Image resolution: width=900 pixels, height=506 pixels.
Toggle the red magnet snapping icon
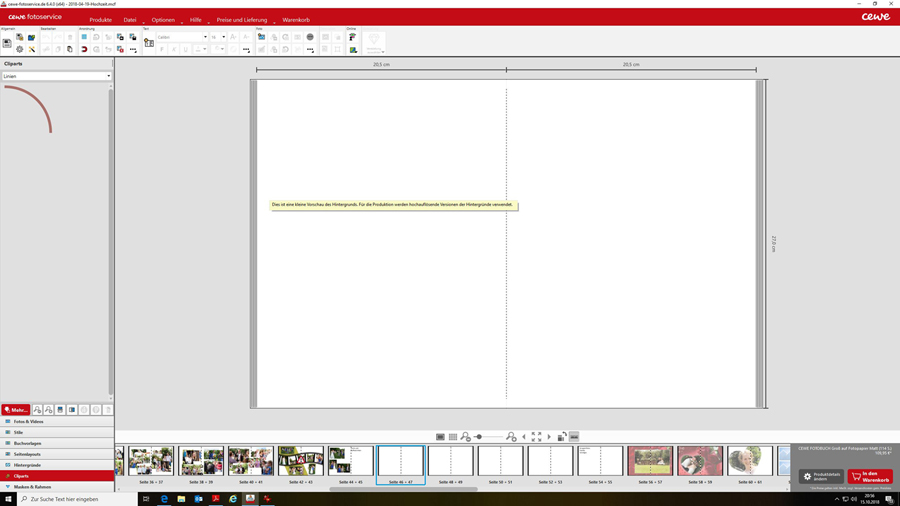(x=84, y=49)
